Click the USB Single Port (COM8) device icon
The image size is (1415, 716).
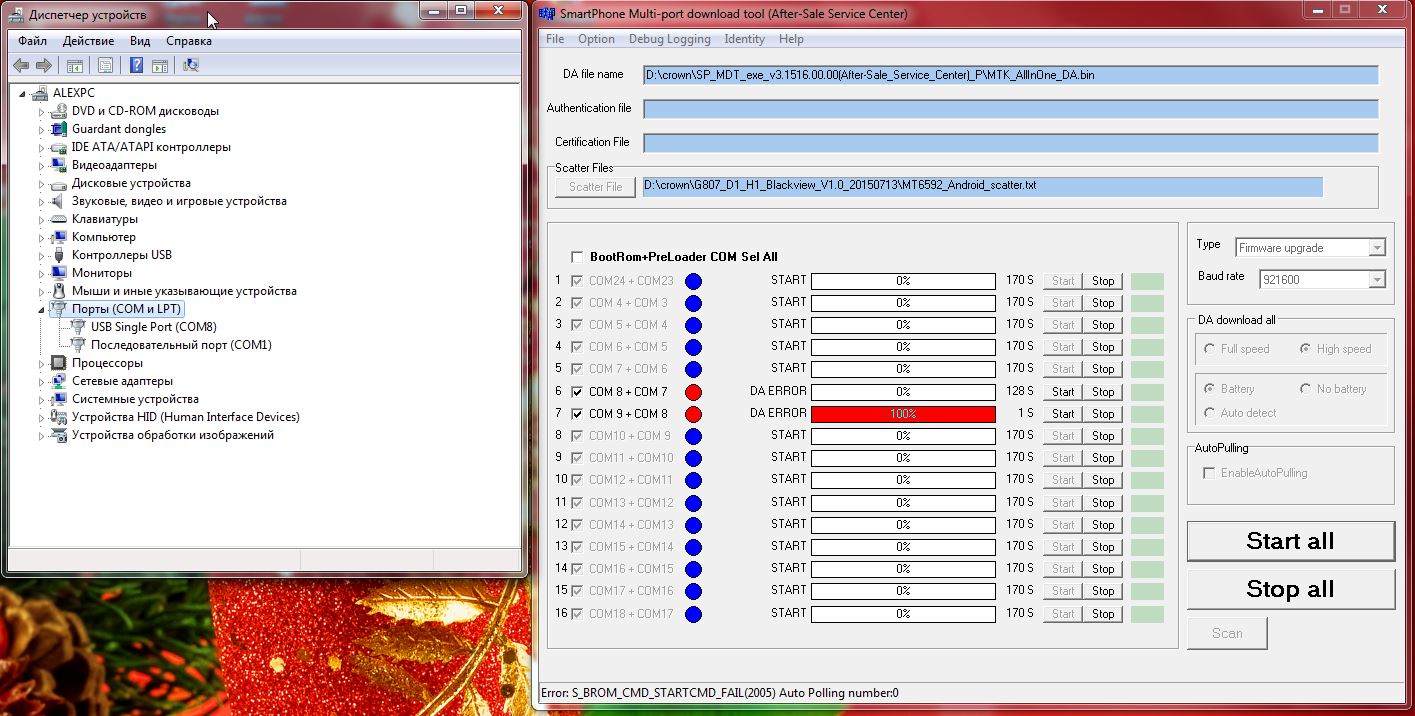tap(77, 327)
